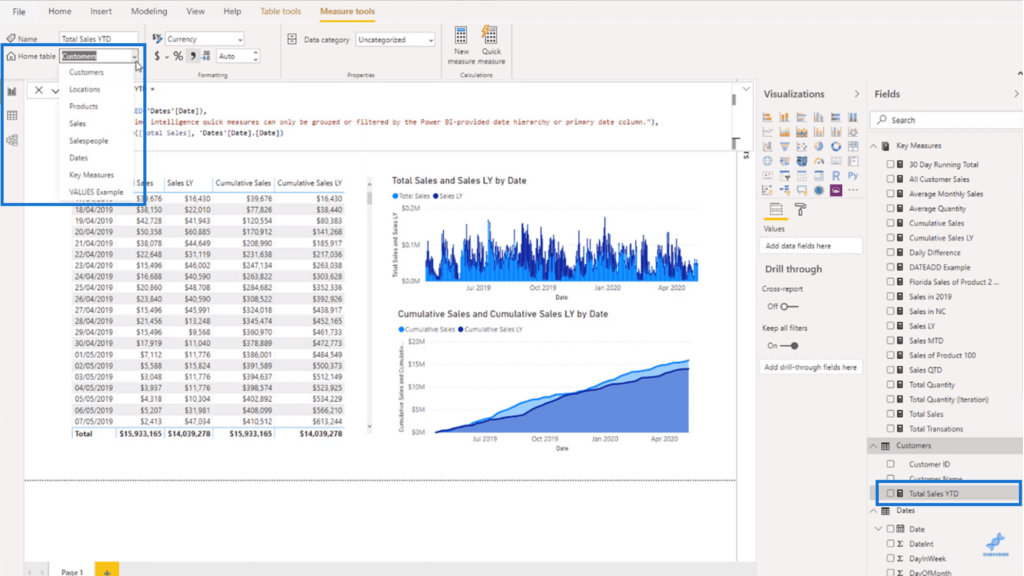Check the Cumulative Sales LY field
The width and height of the screenshot is (1024, 576).
890,238
